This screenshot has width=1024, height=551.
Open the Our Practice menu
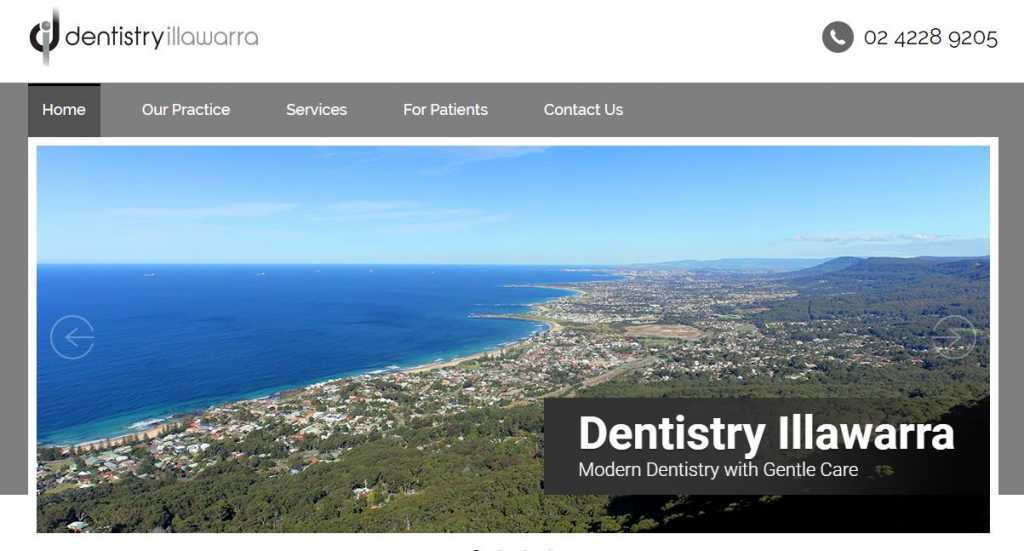click(186, 110)
